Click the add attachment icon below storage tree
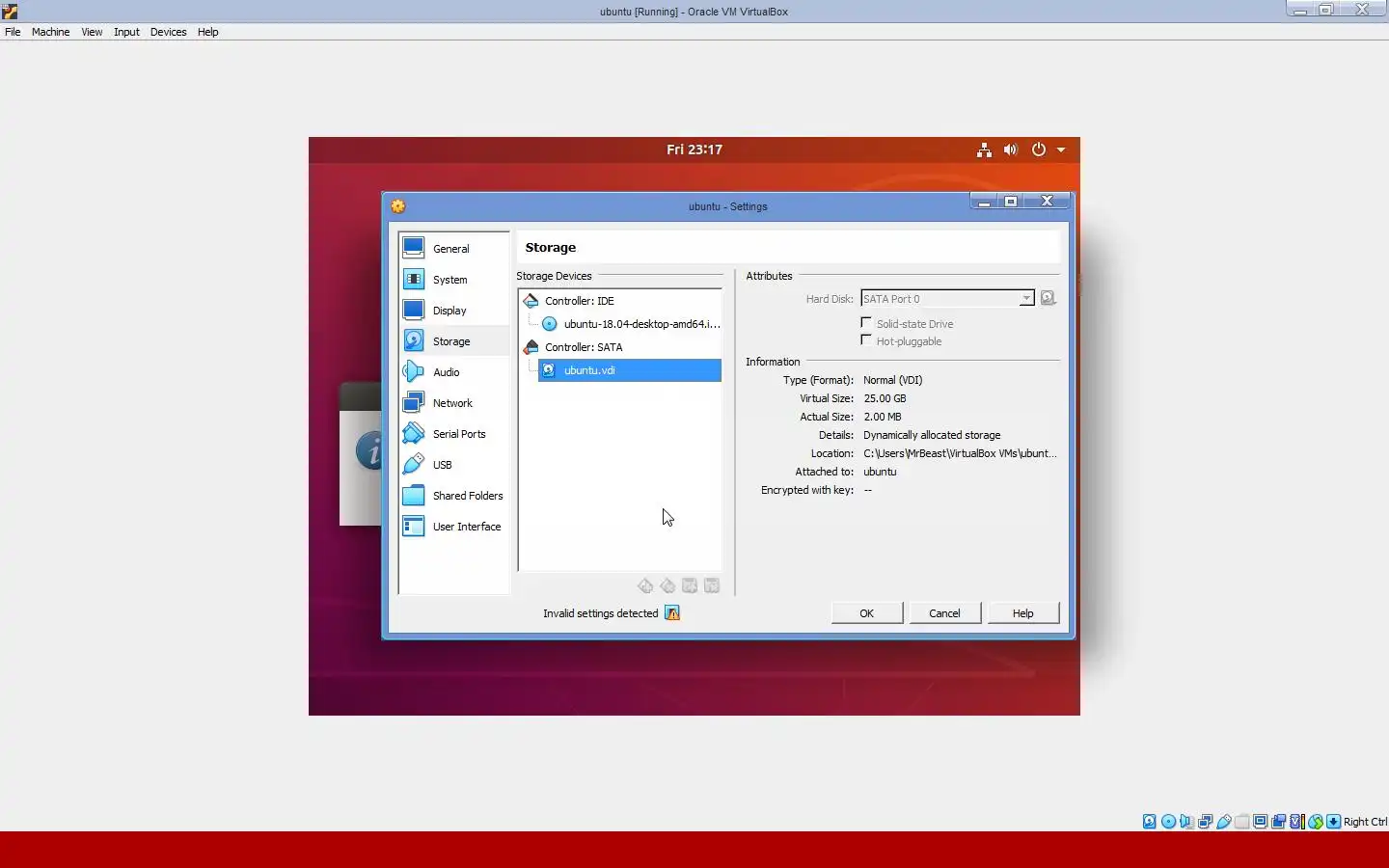Viewport: 1389px width, 868px height. point(690,585)
